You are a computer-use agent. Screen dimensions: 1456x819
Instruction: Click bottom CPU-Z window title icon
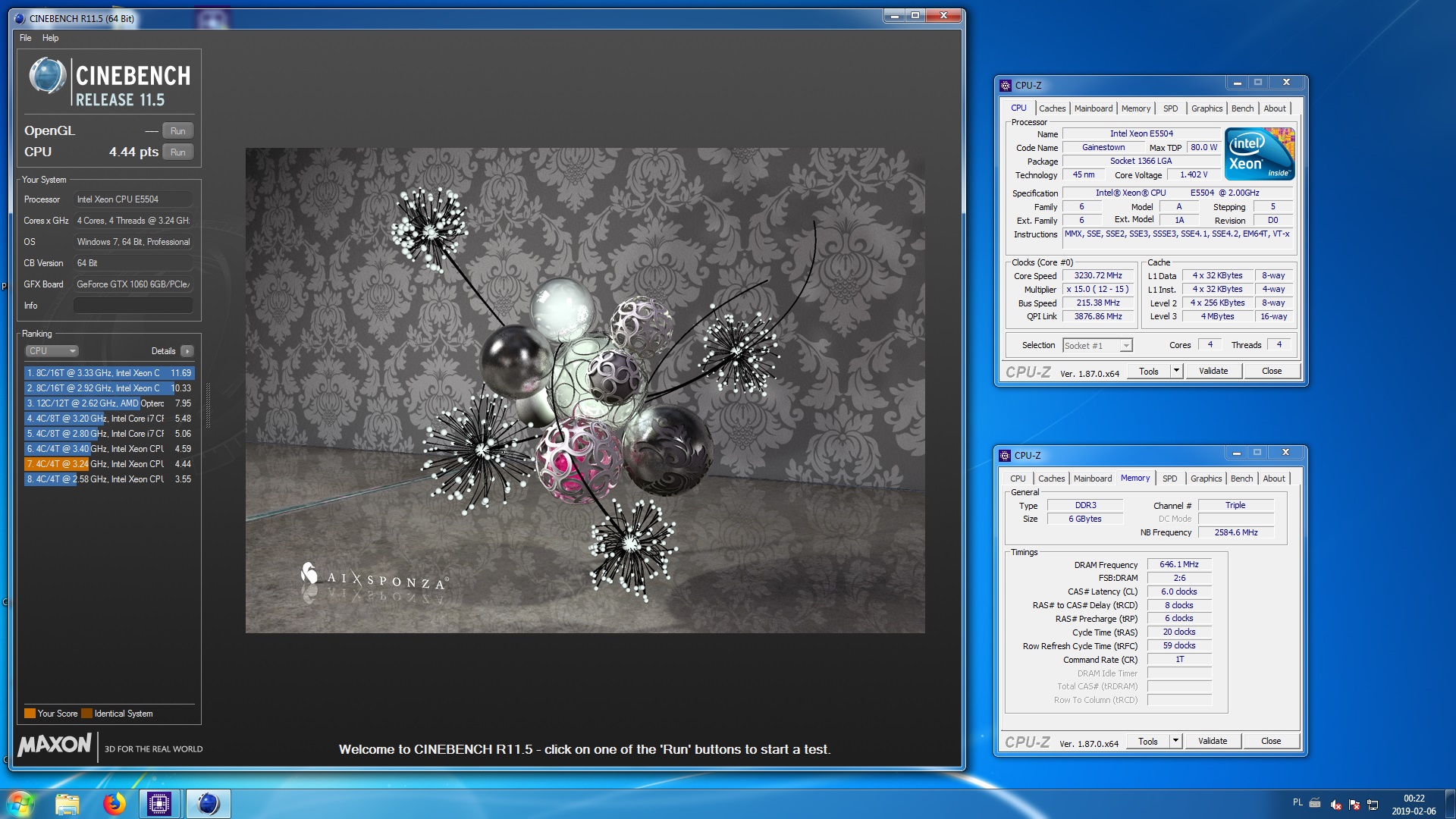pos(1005,455)
